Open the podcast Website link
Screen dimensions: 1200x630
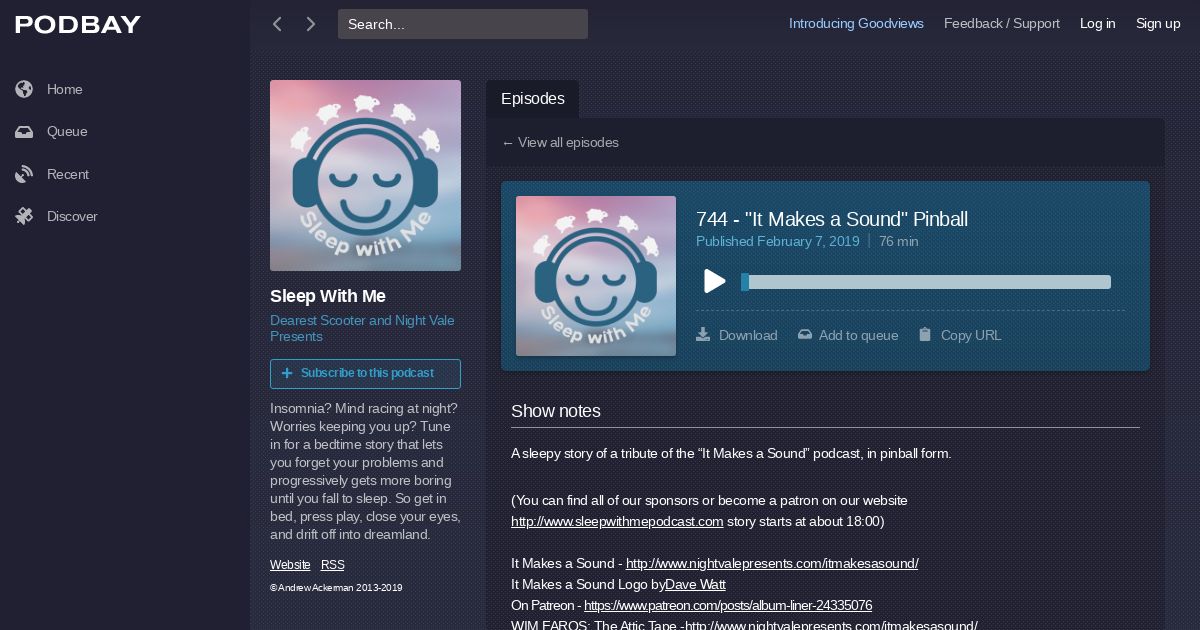click(290, 565)
